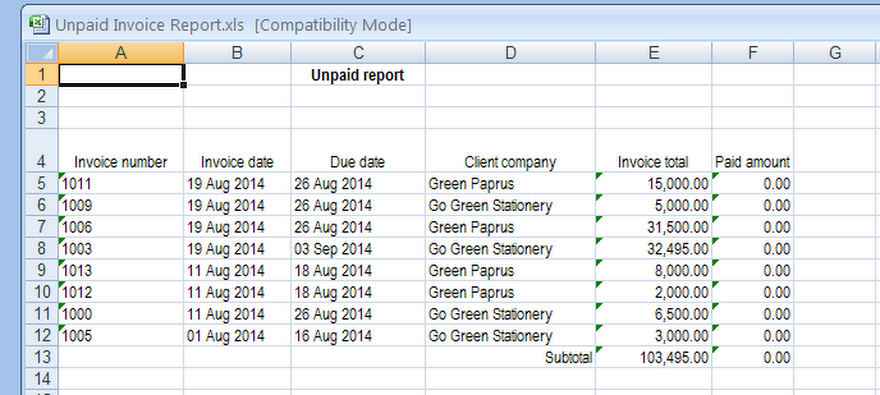This screenshot has width=880, height=395.
Task: Select row 5 header
Action: click(x=42, y=183)
